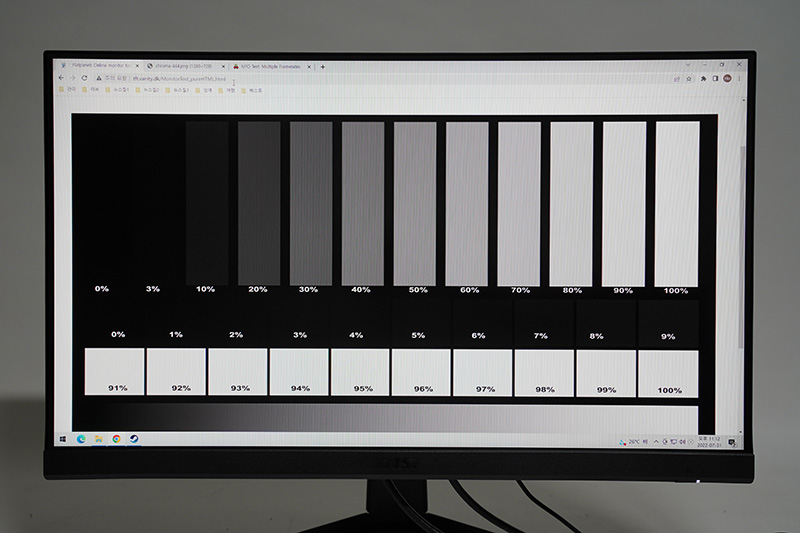Bookmark this page with the star icon

(x=689, y=79)
